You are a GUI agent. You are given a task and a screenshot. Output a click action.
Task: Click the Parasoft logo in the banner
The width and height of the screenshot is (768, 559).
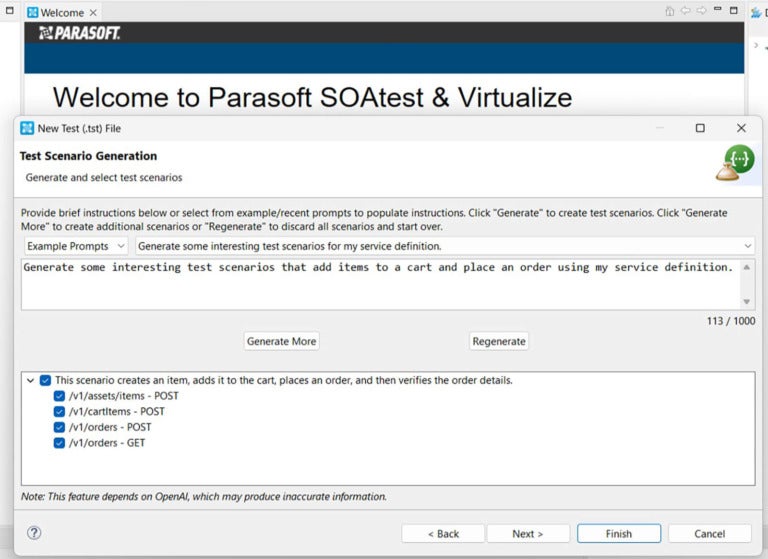(x=80, y=33)
